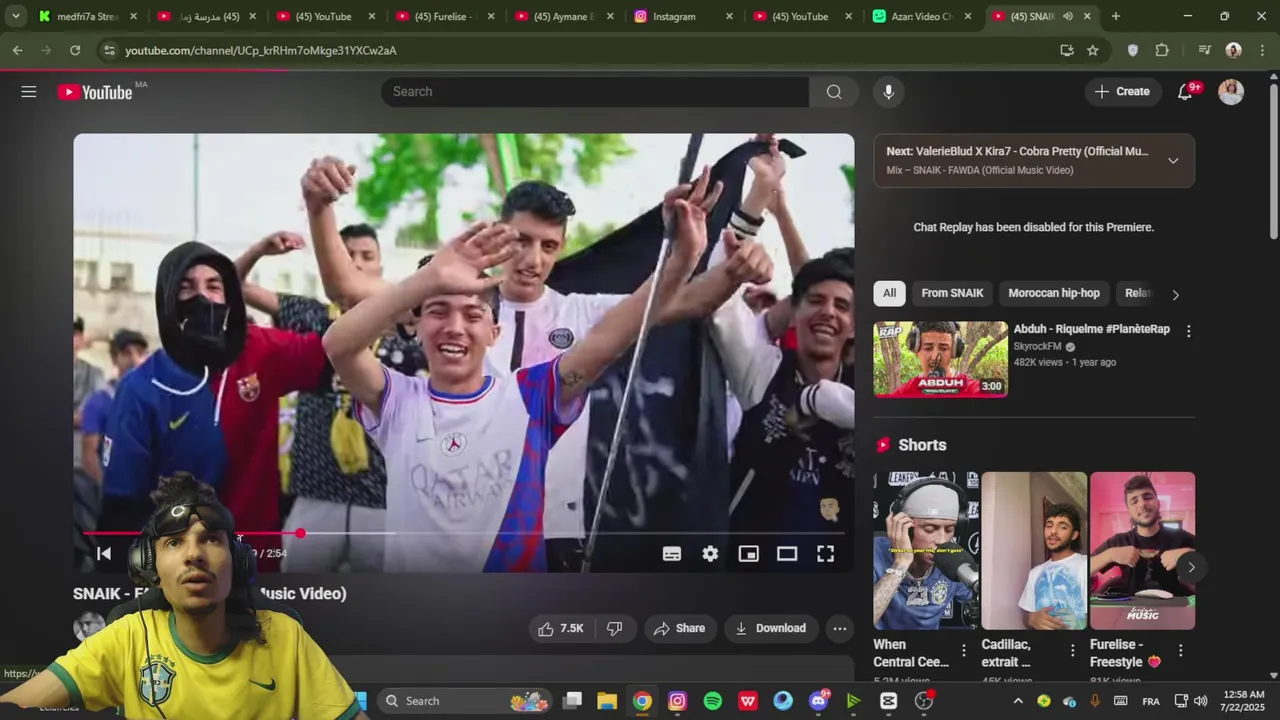The width and height of the screenshot is (1280, 720).
Task: Switch to the Azar Video Chat tab
Action: click(922, 16)
